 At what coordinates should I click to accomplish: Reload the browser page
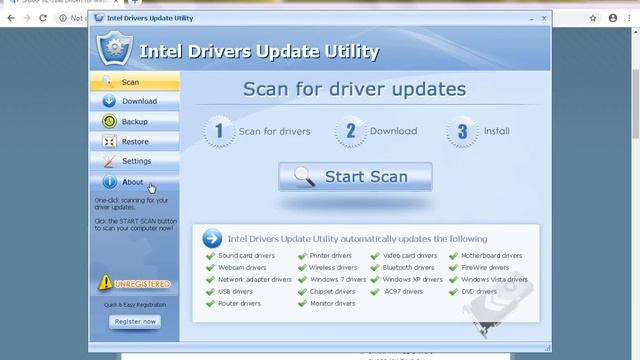43,18
